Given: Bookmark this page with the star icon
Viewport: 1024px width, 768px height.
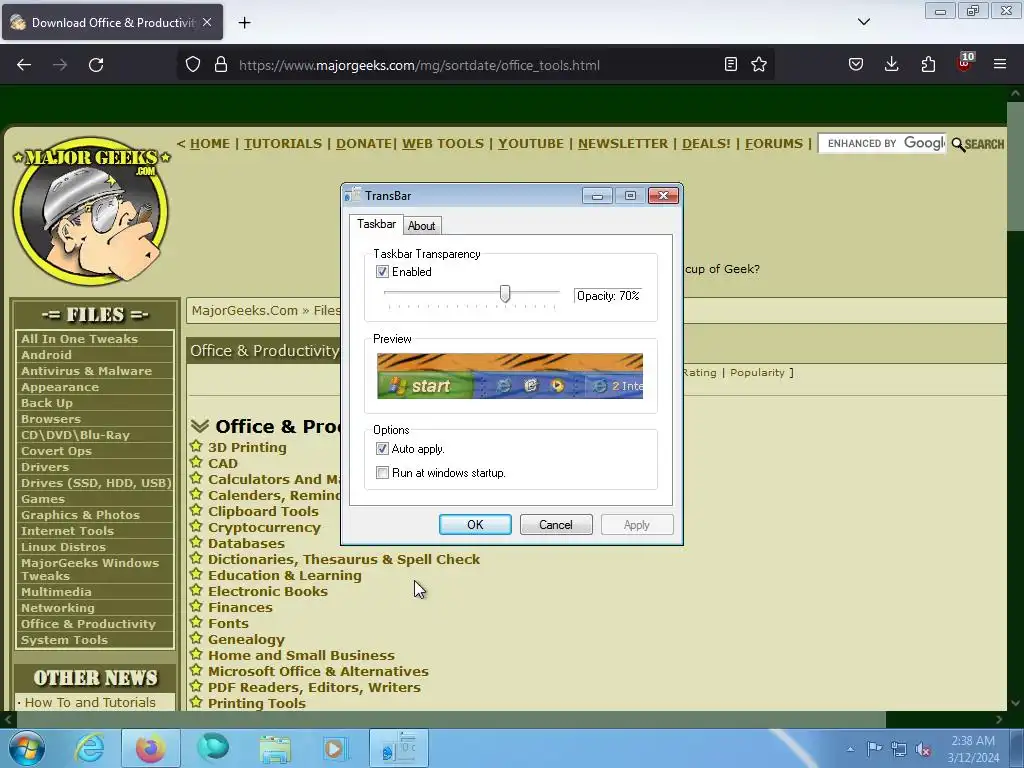Looking at the screenshot, I should coord(759,65).
